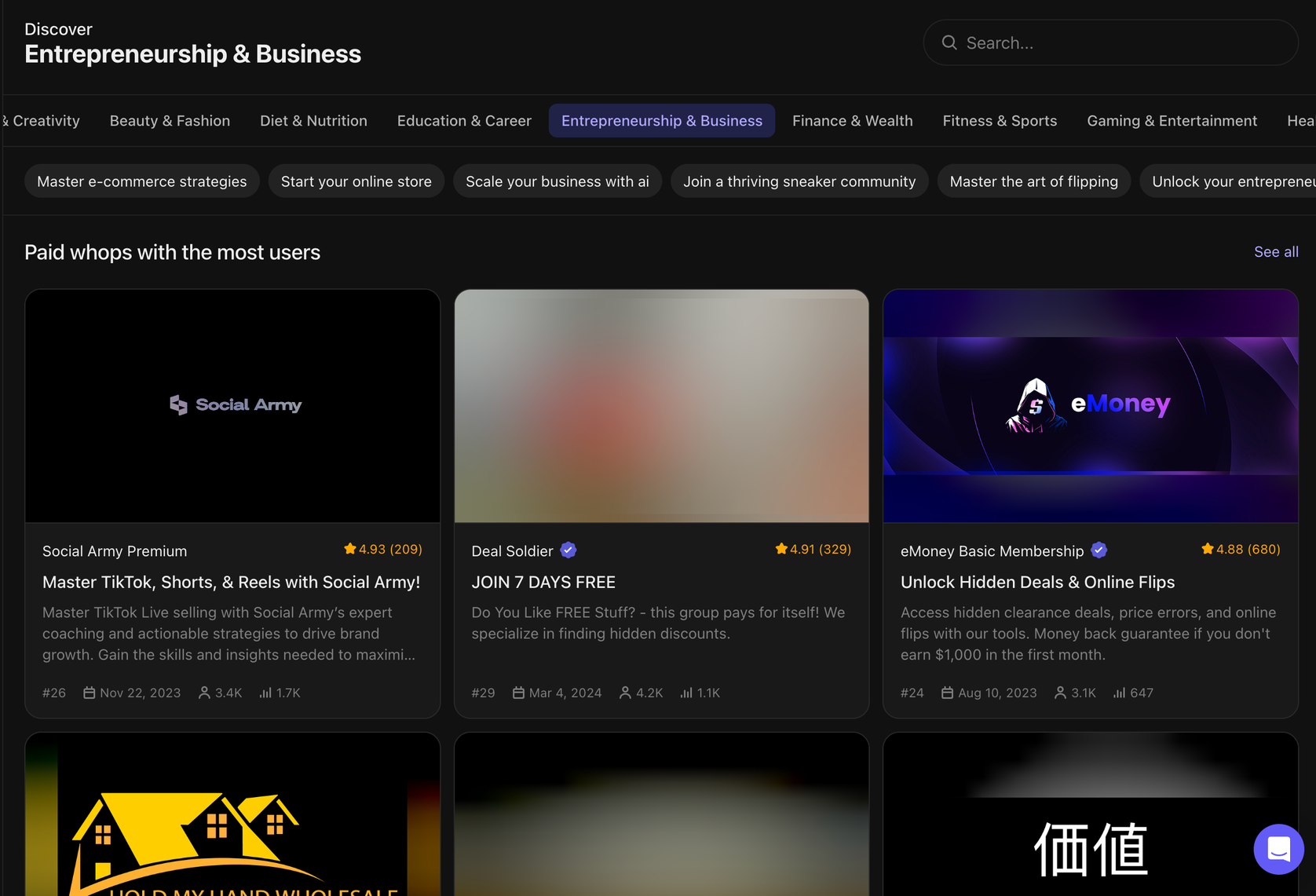The width and height of the screenshot is (1316, 896).
Task: Click the 4.91 (329) rating
Action: [813, 549]
